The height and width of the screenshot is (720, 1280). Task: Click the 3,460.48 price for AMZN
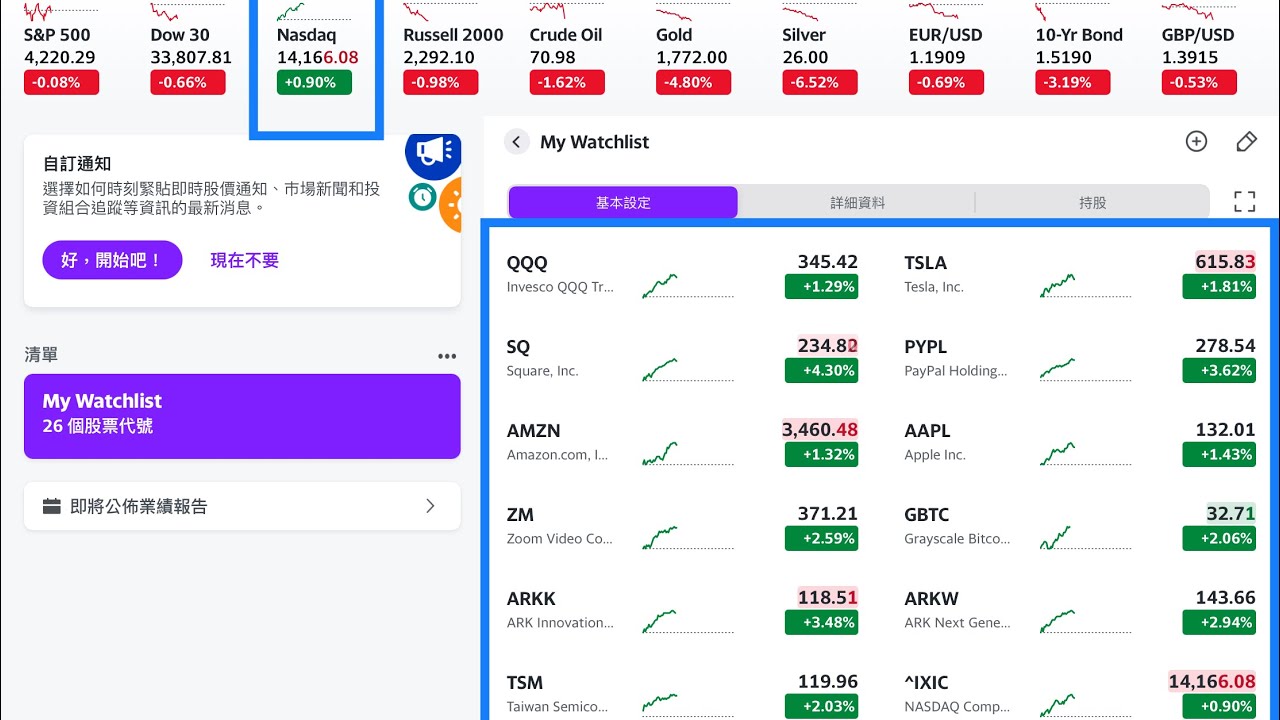[820, 430]
